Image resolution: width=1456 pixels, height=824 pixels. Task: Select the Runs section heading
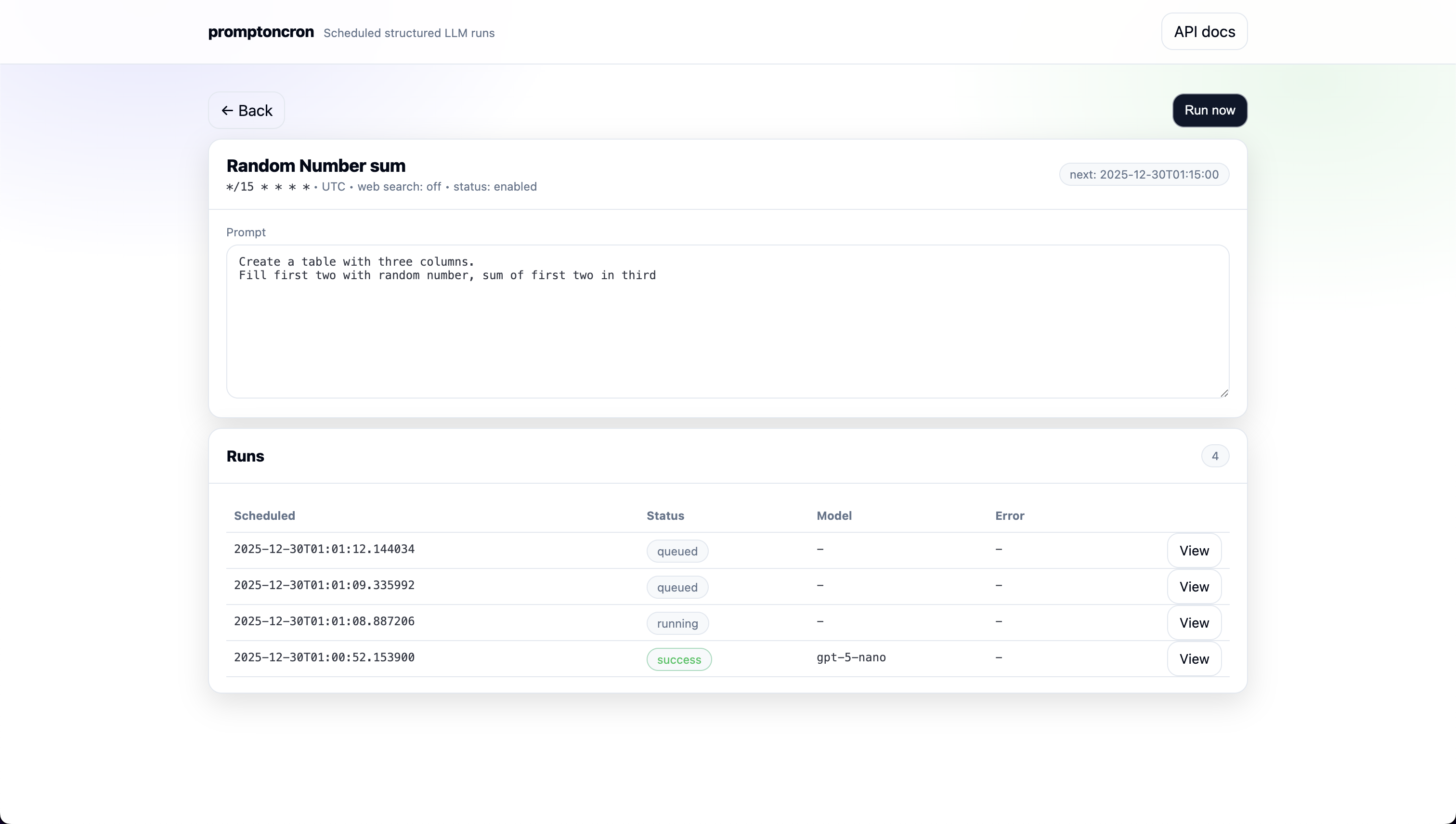tap(245, 456)
